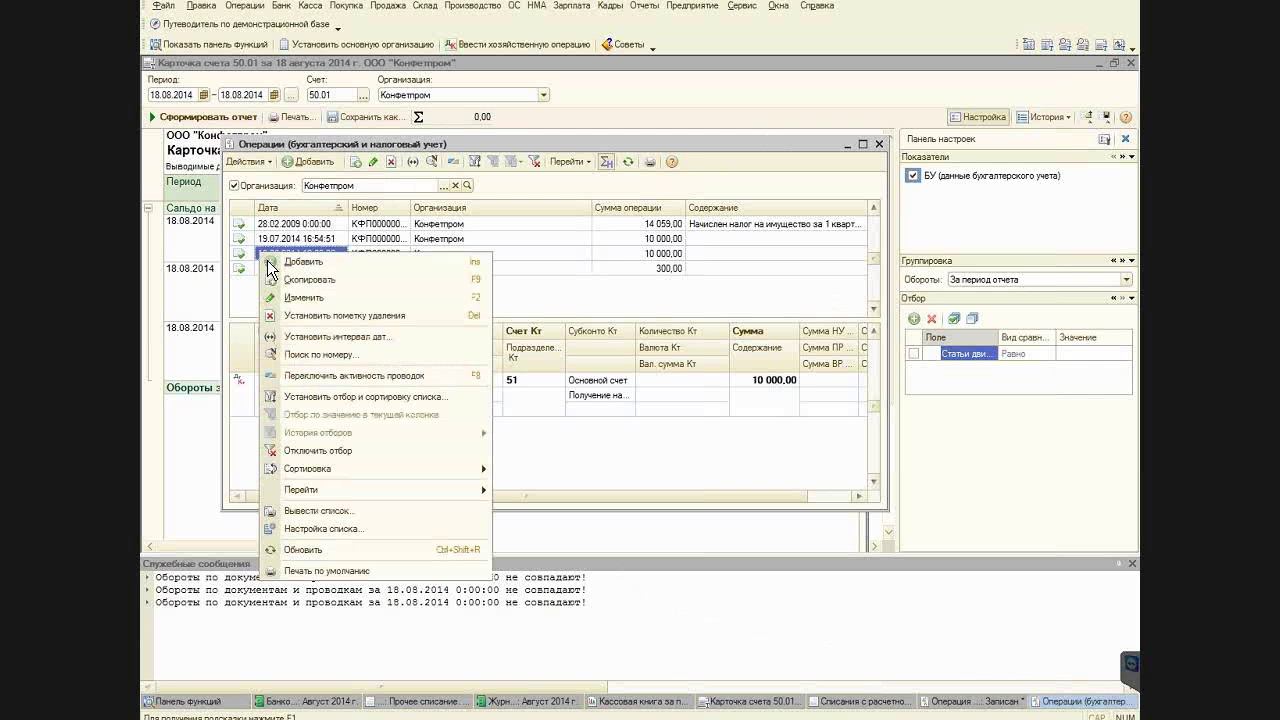Open the Обороты grouping dropdown
Screen dimensions: 1280x720
coord(1126,280)
